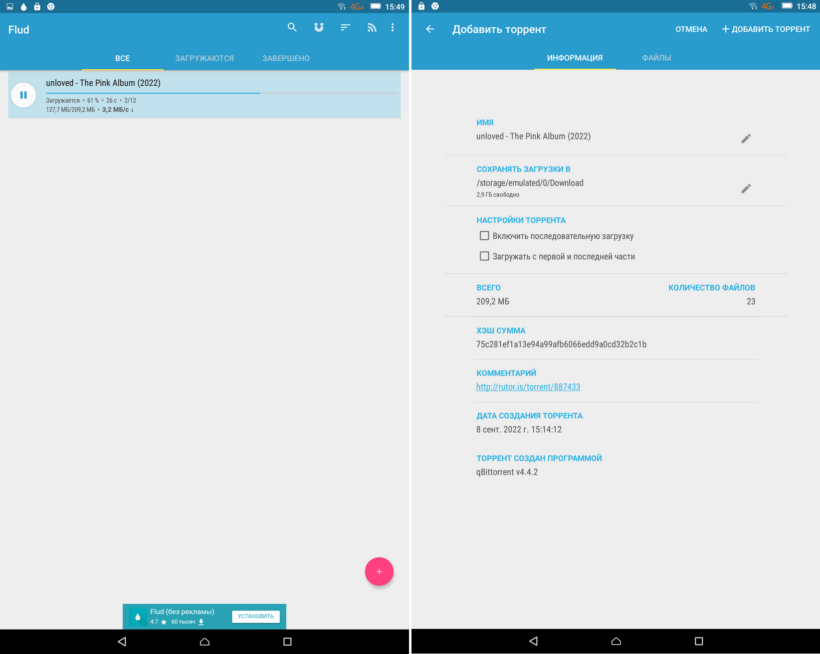820x654 pixels.
Task: Open the rutor.is torrent comment link
Action: 528,387
